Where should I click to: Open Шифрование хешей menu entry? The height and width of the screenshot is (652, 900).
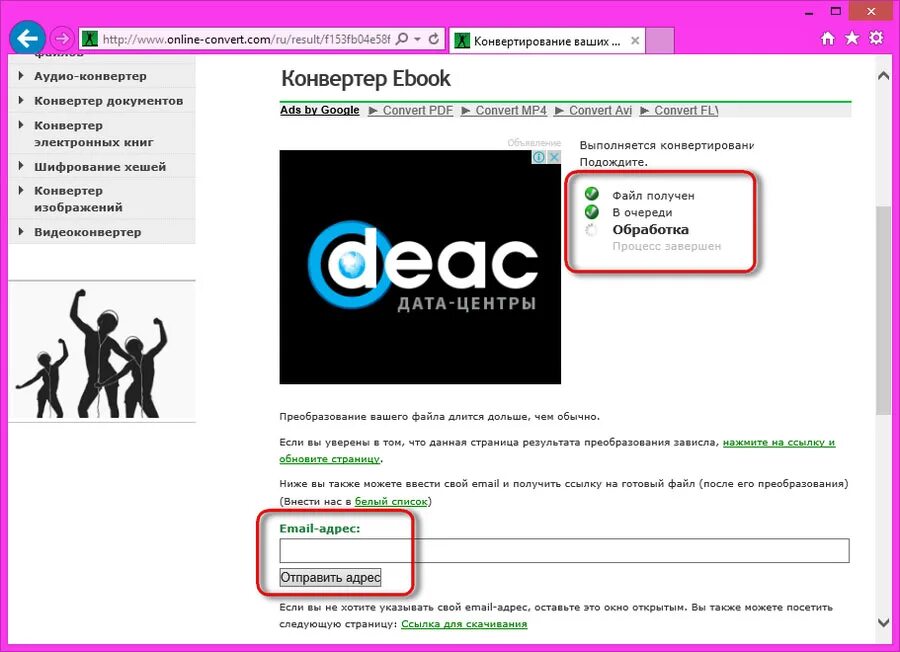coord(100,166)
